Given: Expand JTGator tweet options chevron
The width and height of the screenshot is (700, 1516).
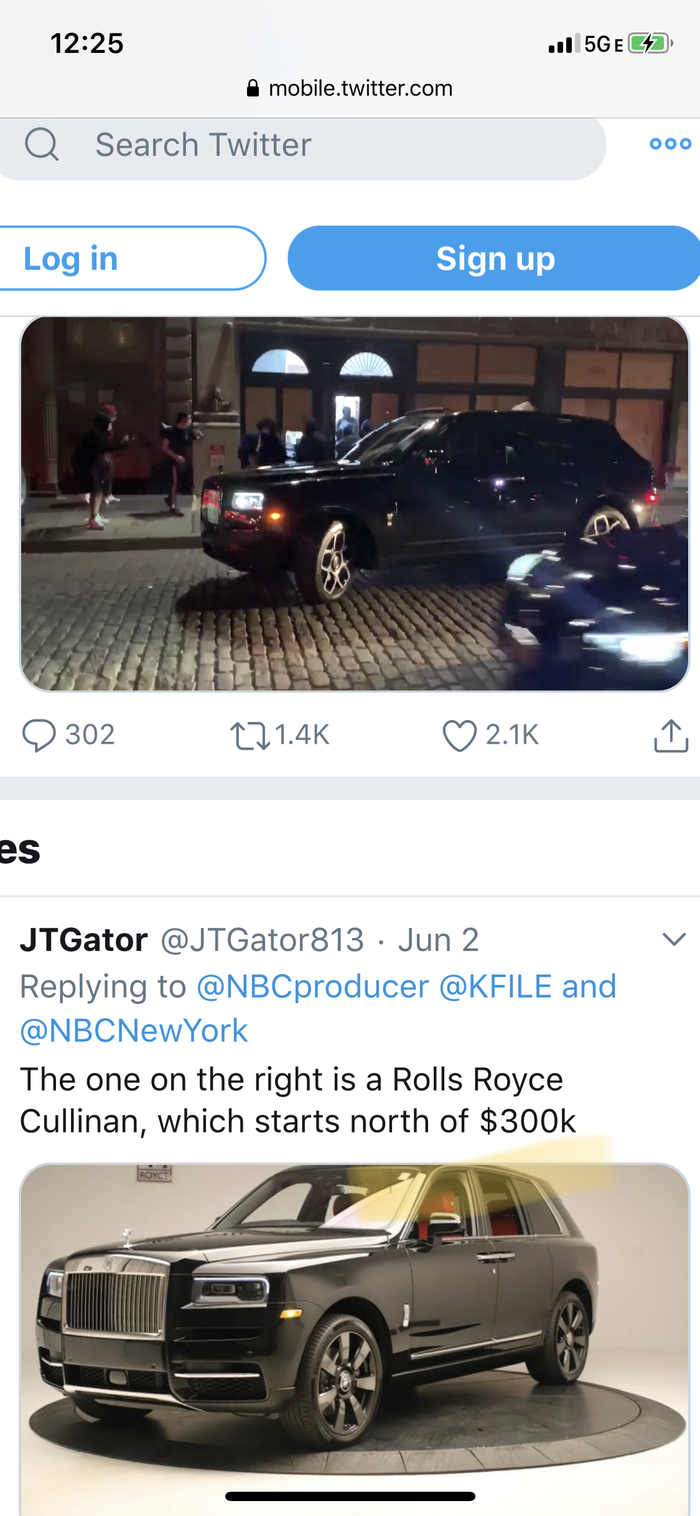Looking at the screenshot, I should click(674, 940).
